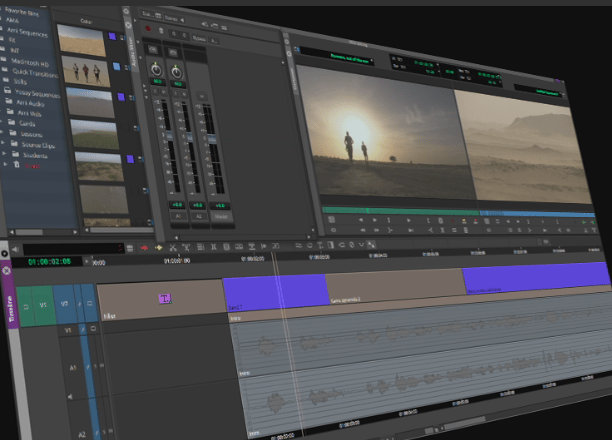
Task: Open the timeline fast menu hamburger icon
Action: 130,248
